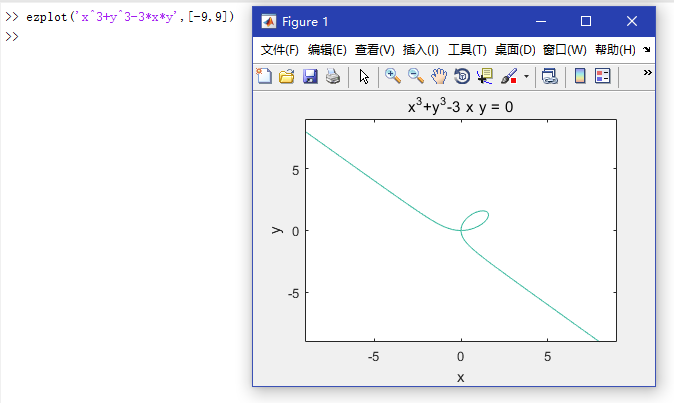Open the 查看(V) menu
Image resolution: width=674 pixels, height=403 pixels.
pos(374,50)
